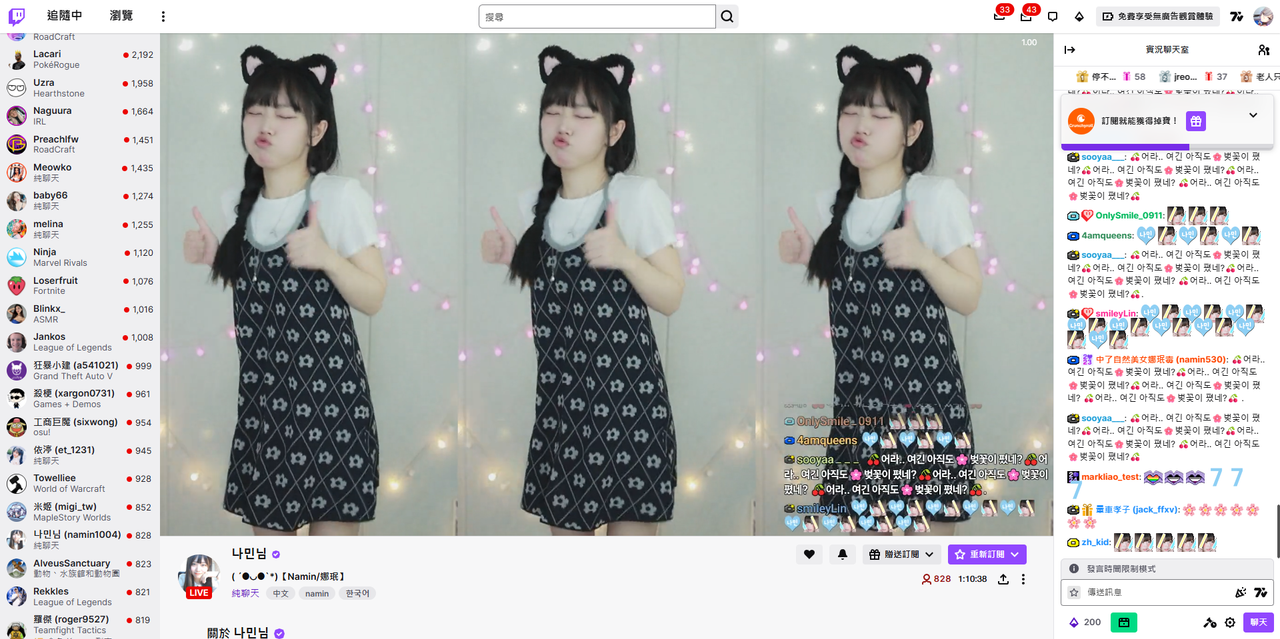Click the 1:10:38 stream uptime

click(973, 579)
